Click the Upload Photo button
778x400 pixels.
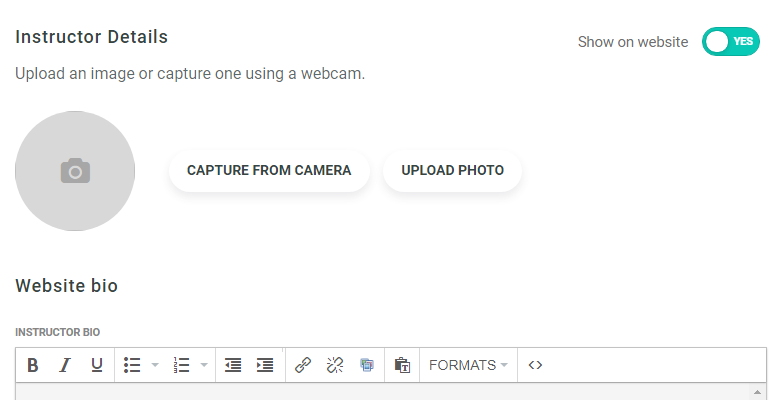[452, 171]
